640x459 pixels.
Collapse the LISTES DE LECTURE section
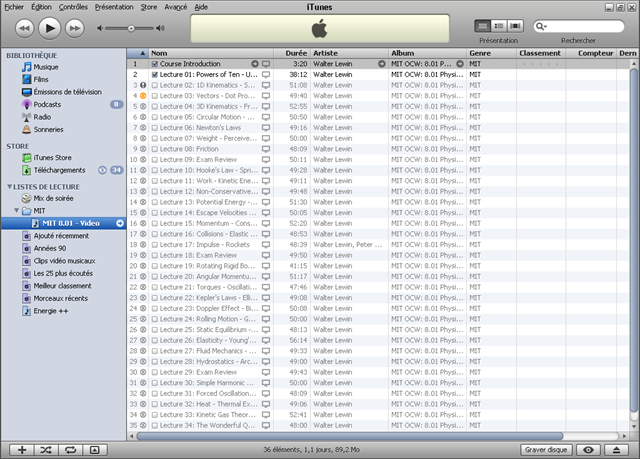point(10,187)
